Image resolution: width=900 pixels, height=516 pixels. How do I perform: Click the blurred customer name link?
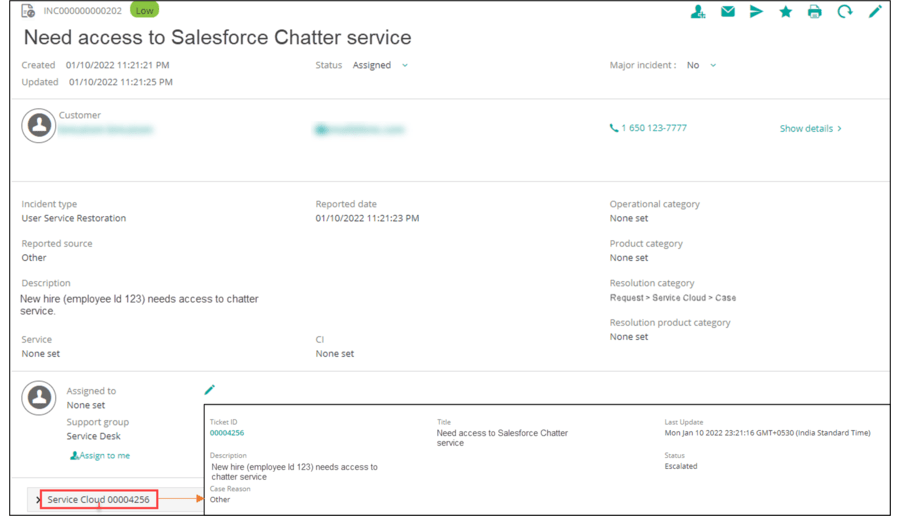tap(106, 130)
